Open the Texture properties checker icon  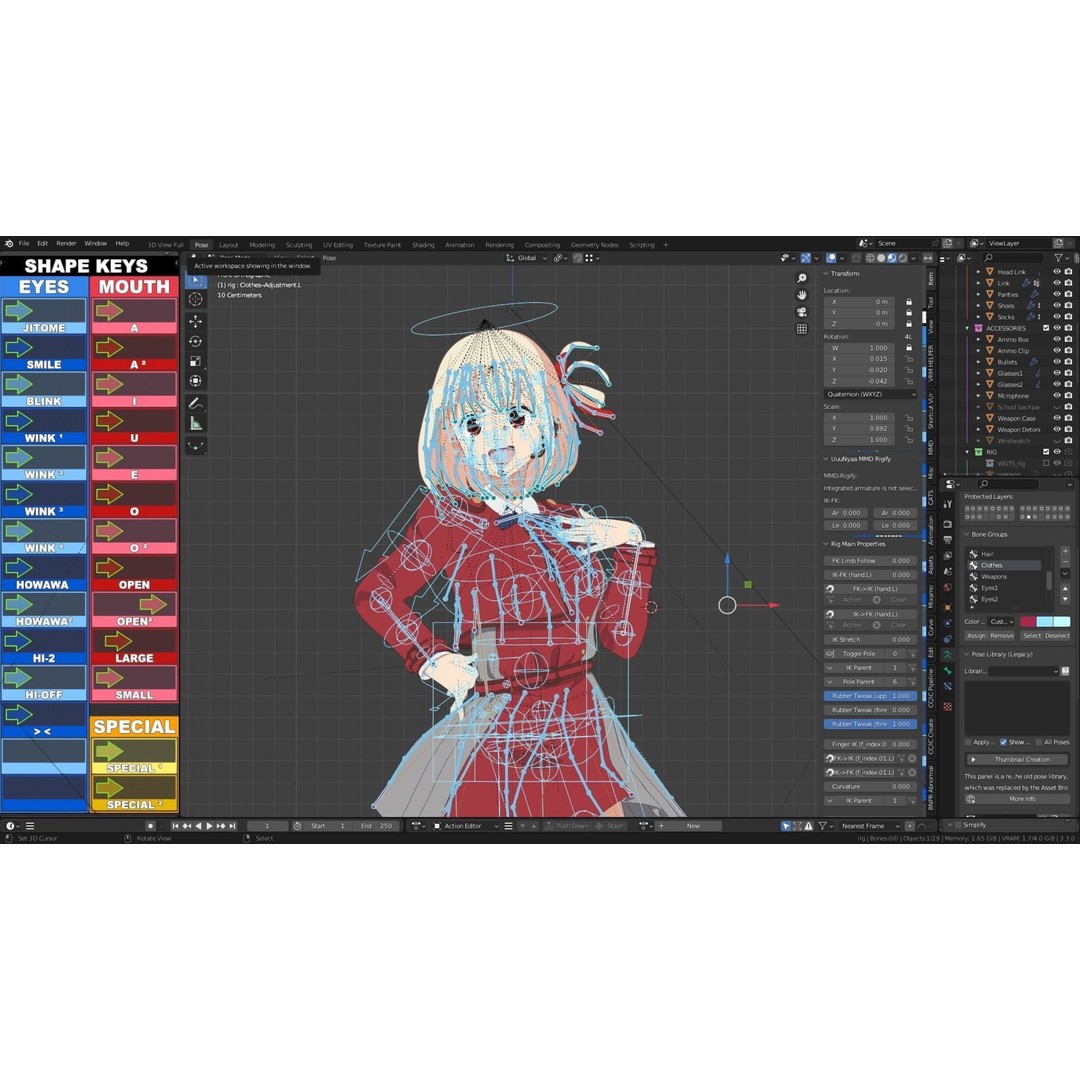(x=948, y=707)
